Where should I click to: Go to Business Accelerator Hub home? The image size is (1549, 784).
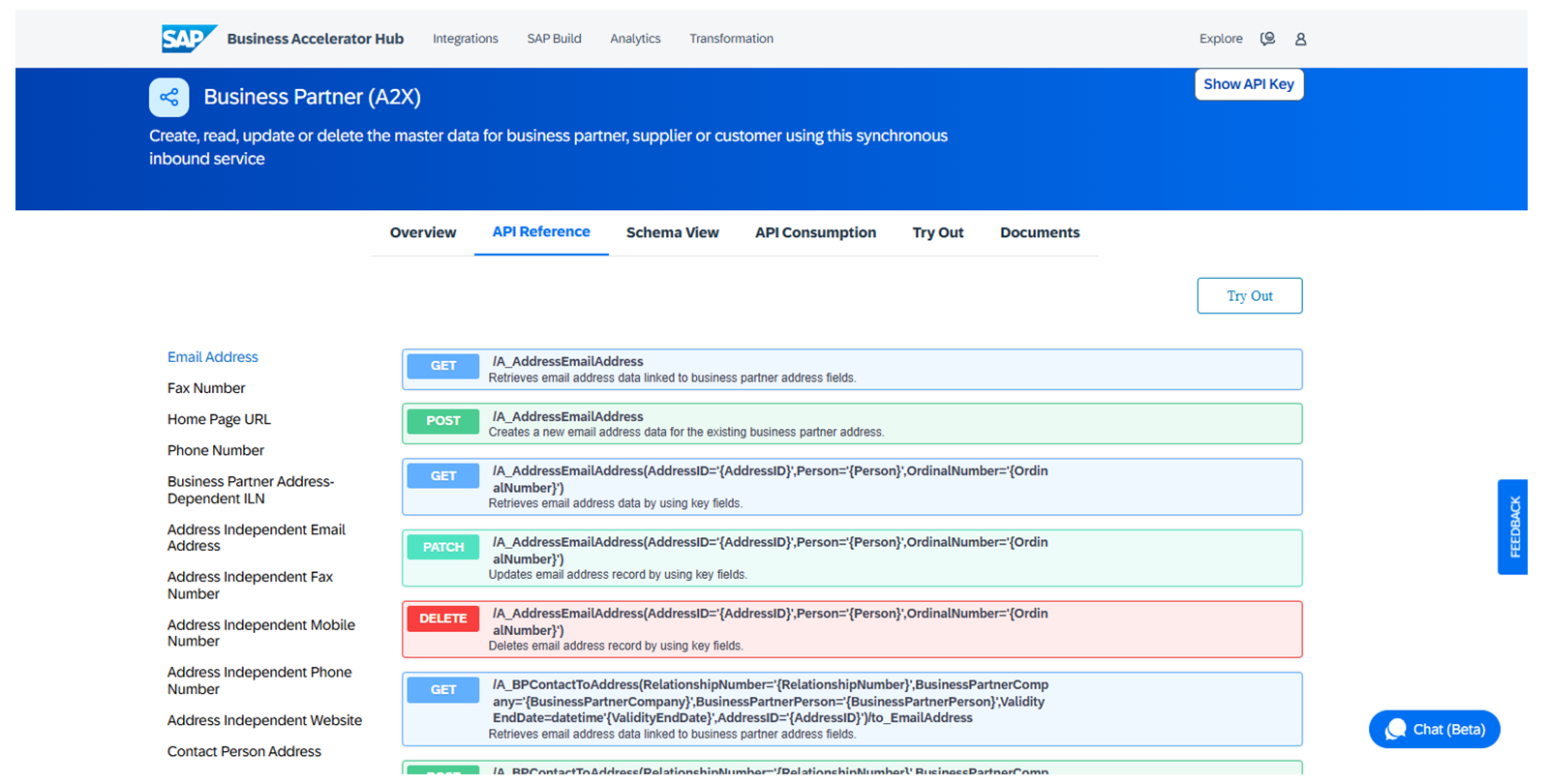[x=316, y=39]
